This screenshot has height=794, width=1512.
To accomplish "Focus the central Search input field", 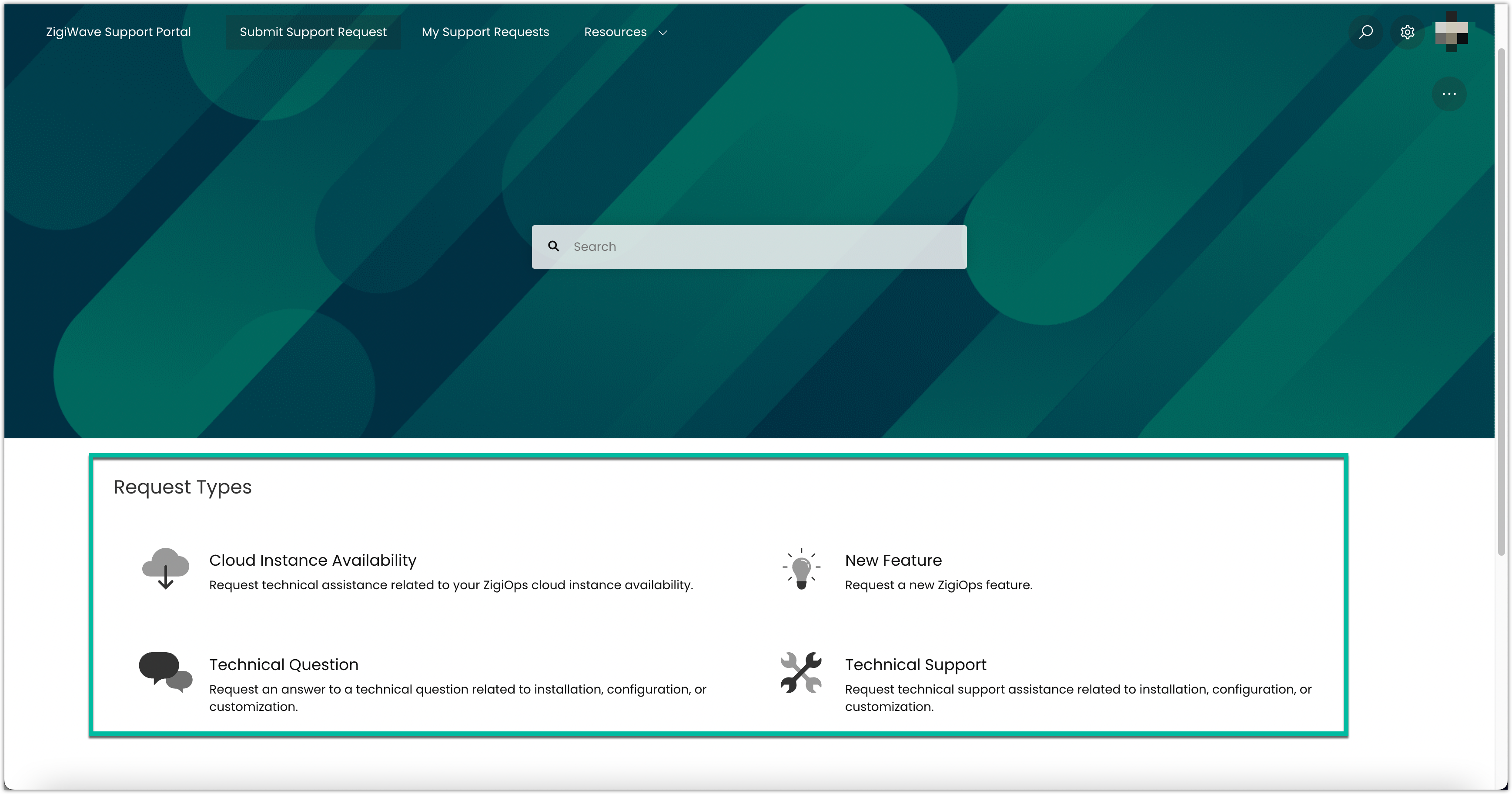I will (x=763, y=247).
